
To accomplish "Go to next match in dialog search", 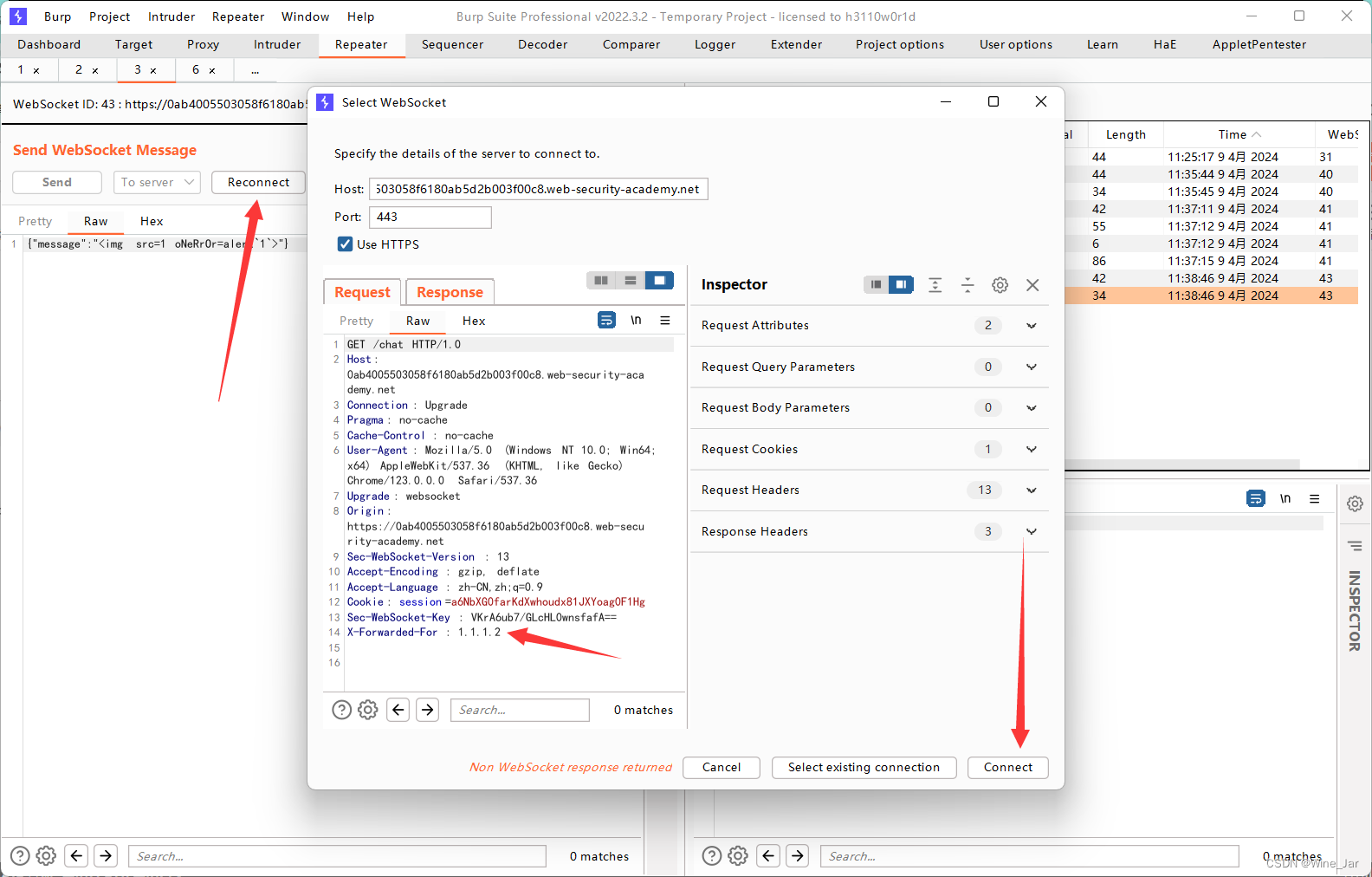I will (428, 710).
